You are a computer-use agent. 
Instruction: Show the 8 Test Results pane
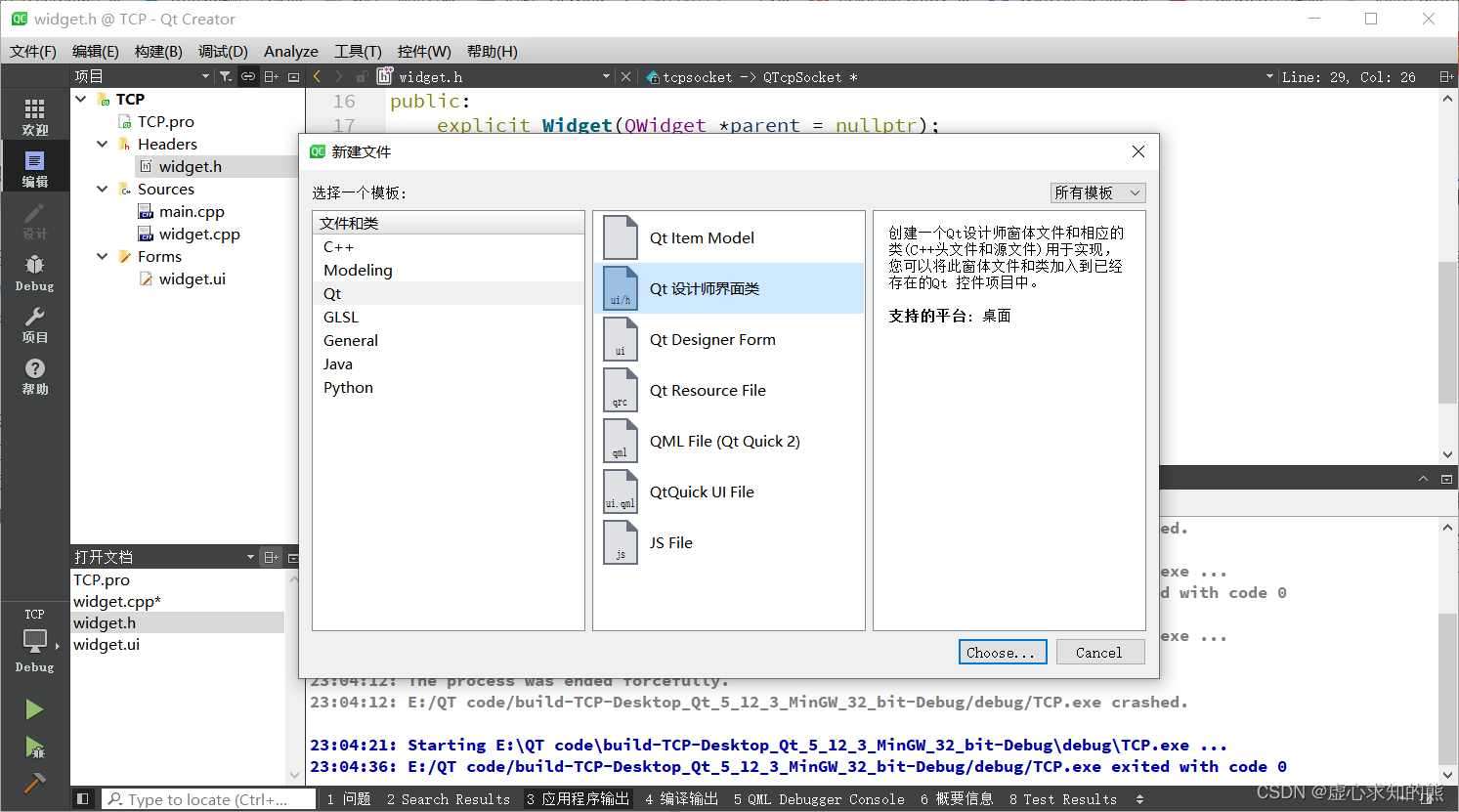(1063, 798)
